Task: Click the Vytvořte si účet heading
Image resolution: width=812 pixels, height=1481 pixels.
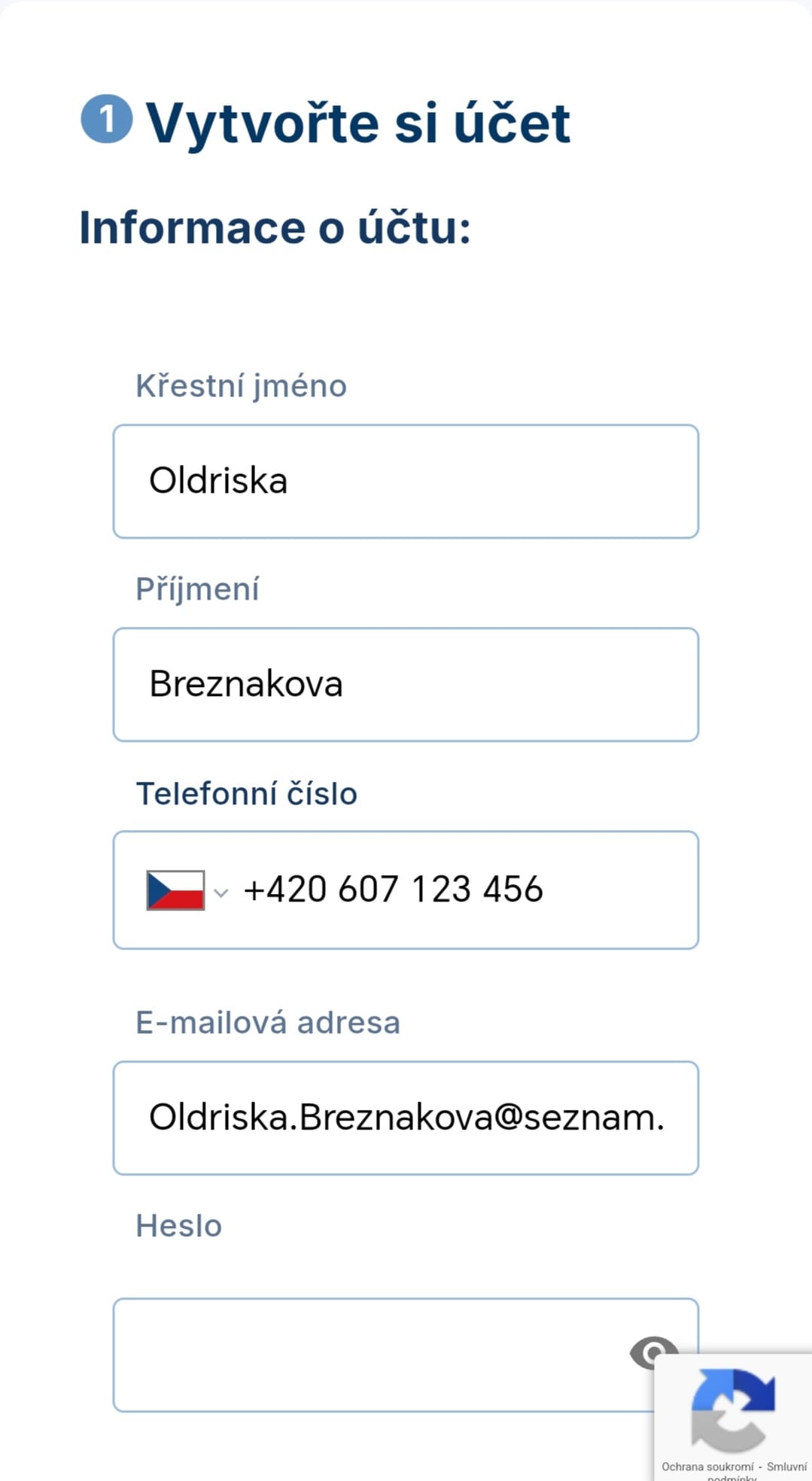Action: [x=358, y=123]
